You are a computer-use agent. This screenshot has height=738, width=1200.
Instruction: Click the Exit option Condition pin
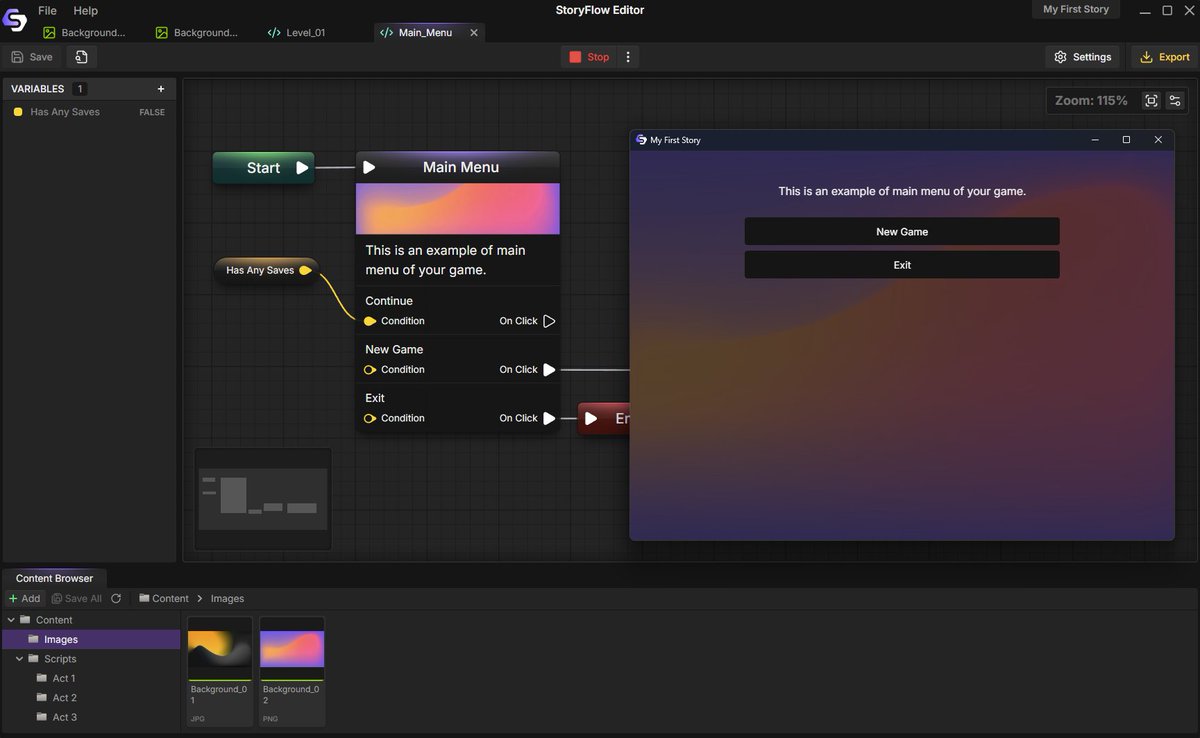[x=370, y=418]
